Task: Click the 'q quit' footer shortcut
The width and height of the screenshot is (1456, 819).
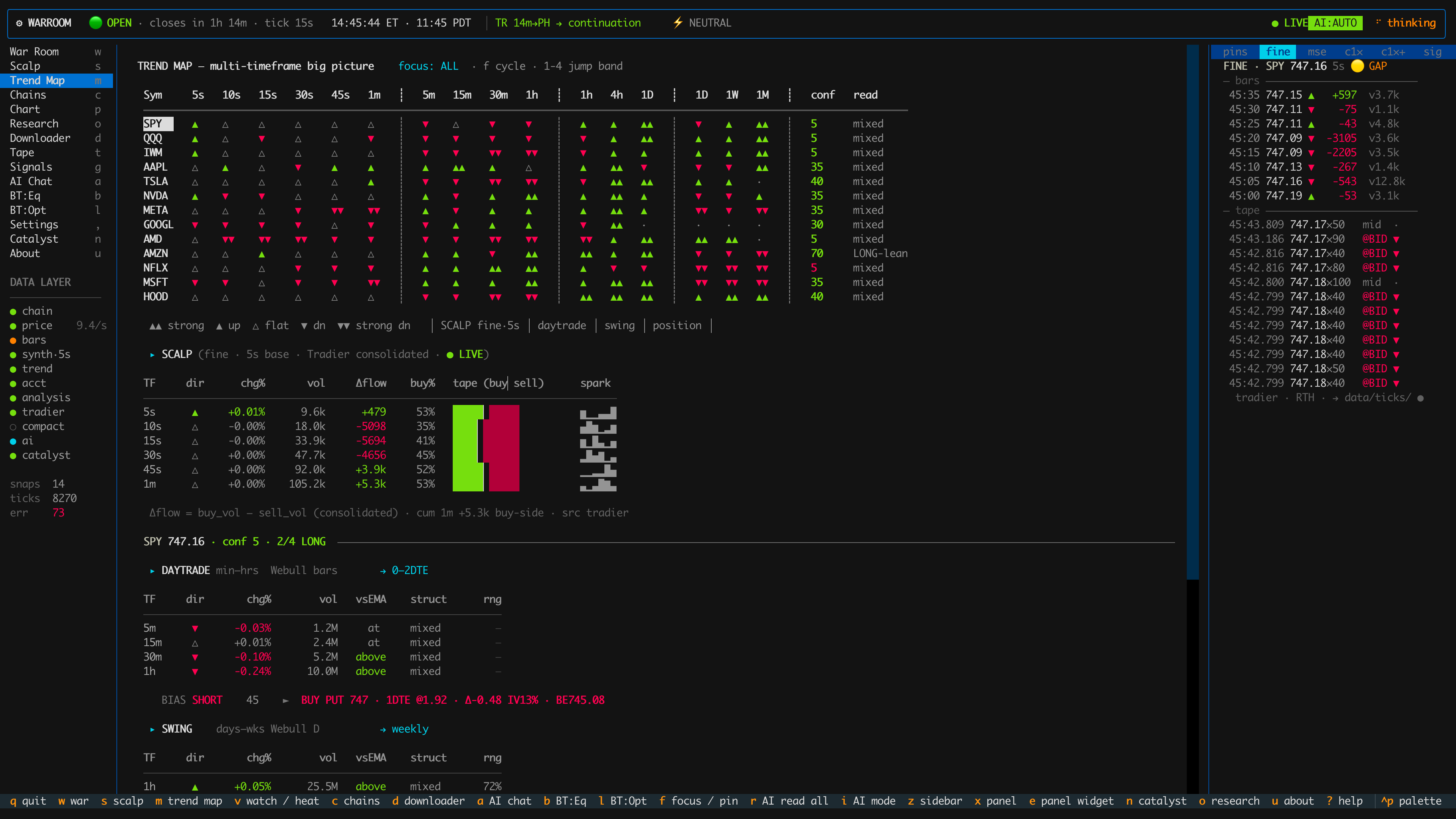Action: [28, 801]
